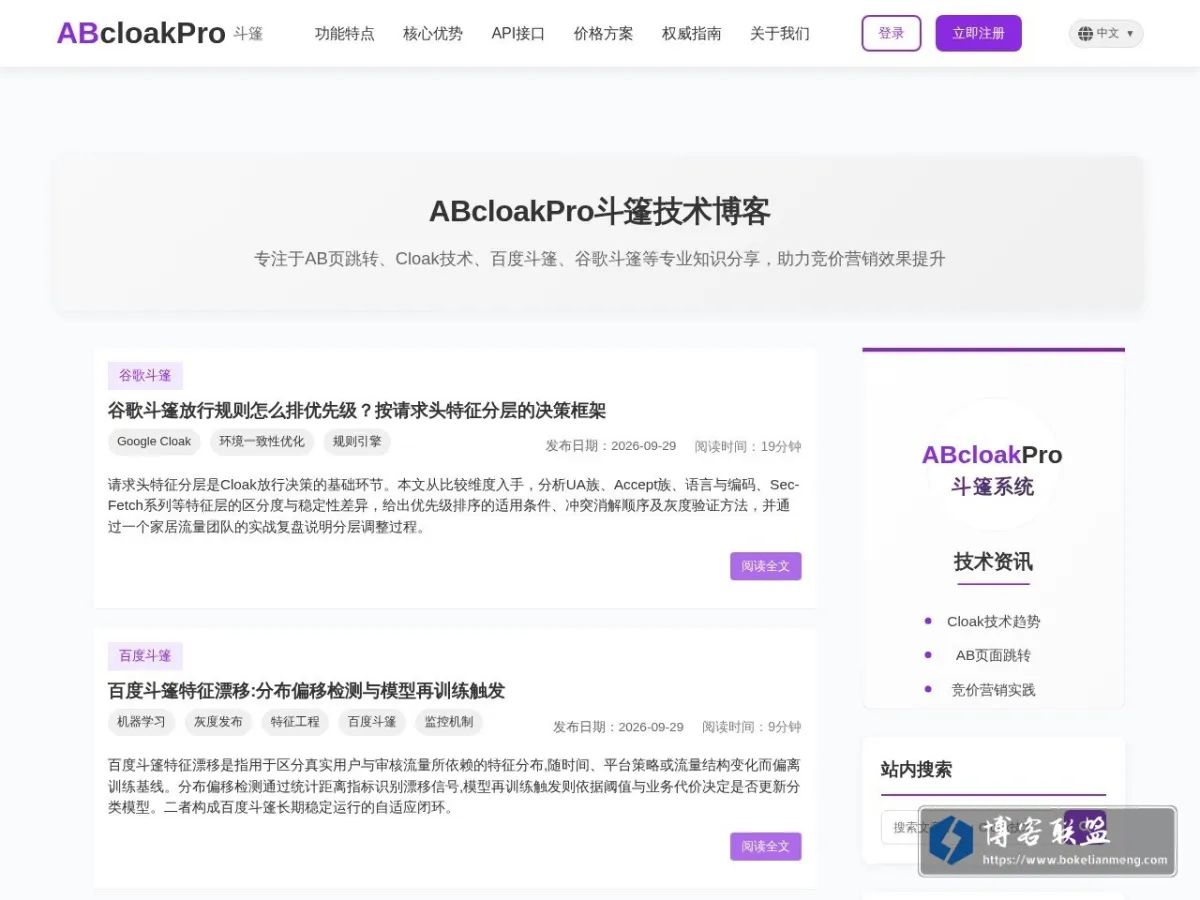This screenshot has height=900, width=1200.
Task: Open 竞价营销实践 sidebar link
Action: coord(993,689)
